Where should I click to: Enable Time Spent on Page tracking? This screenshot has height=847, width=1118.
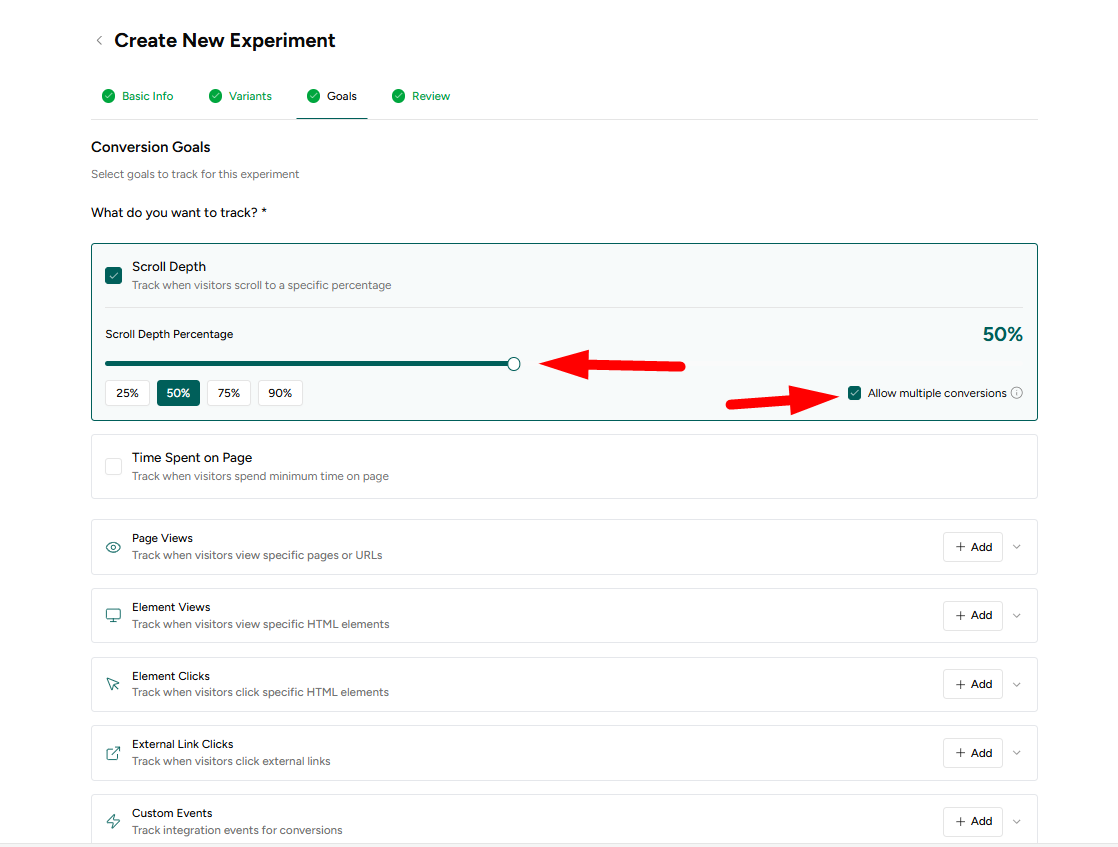(x=114, y=466)
